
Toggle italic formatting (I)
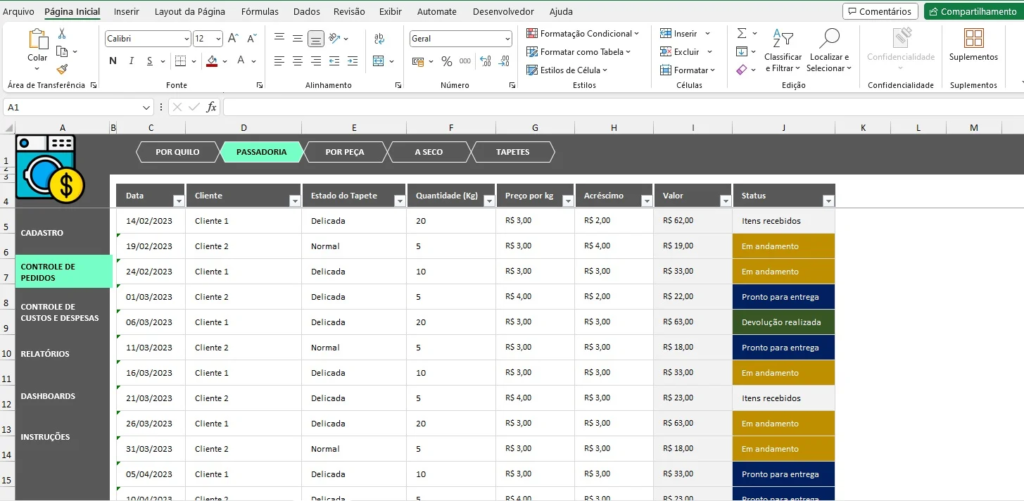(x=133, y=61)
